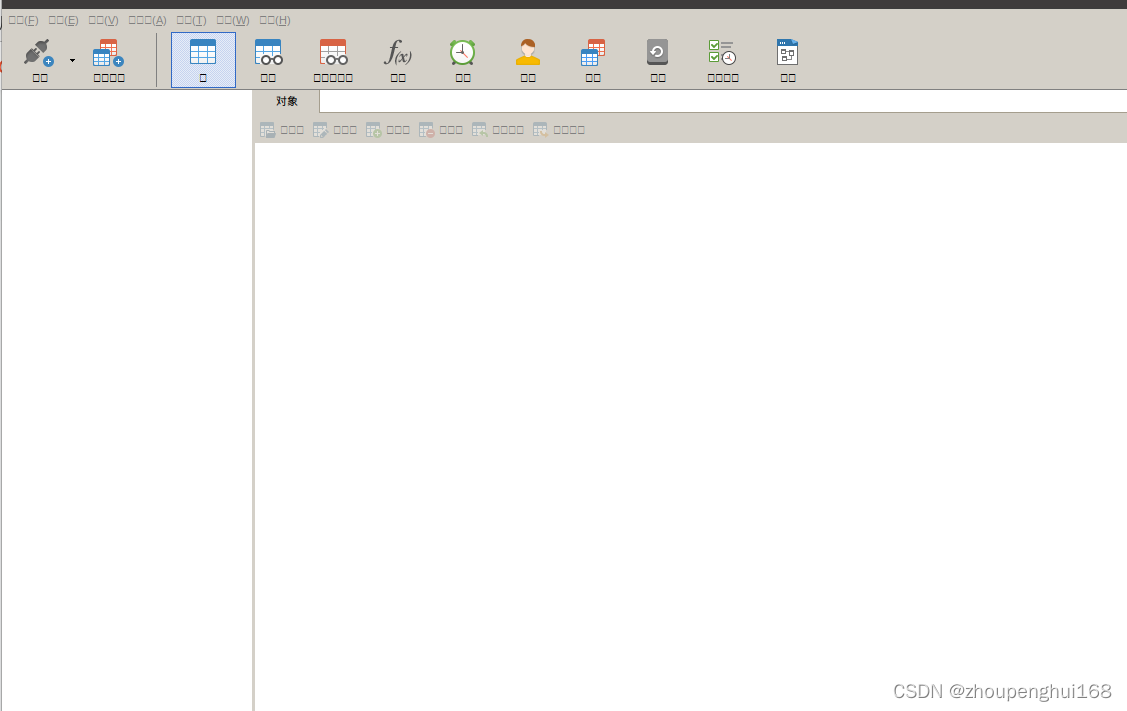Viewport: 1127px width, 711px height.
Task: Open the Favorites (A) menu
Action: (147, 20)
